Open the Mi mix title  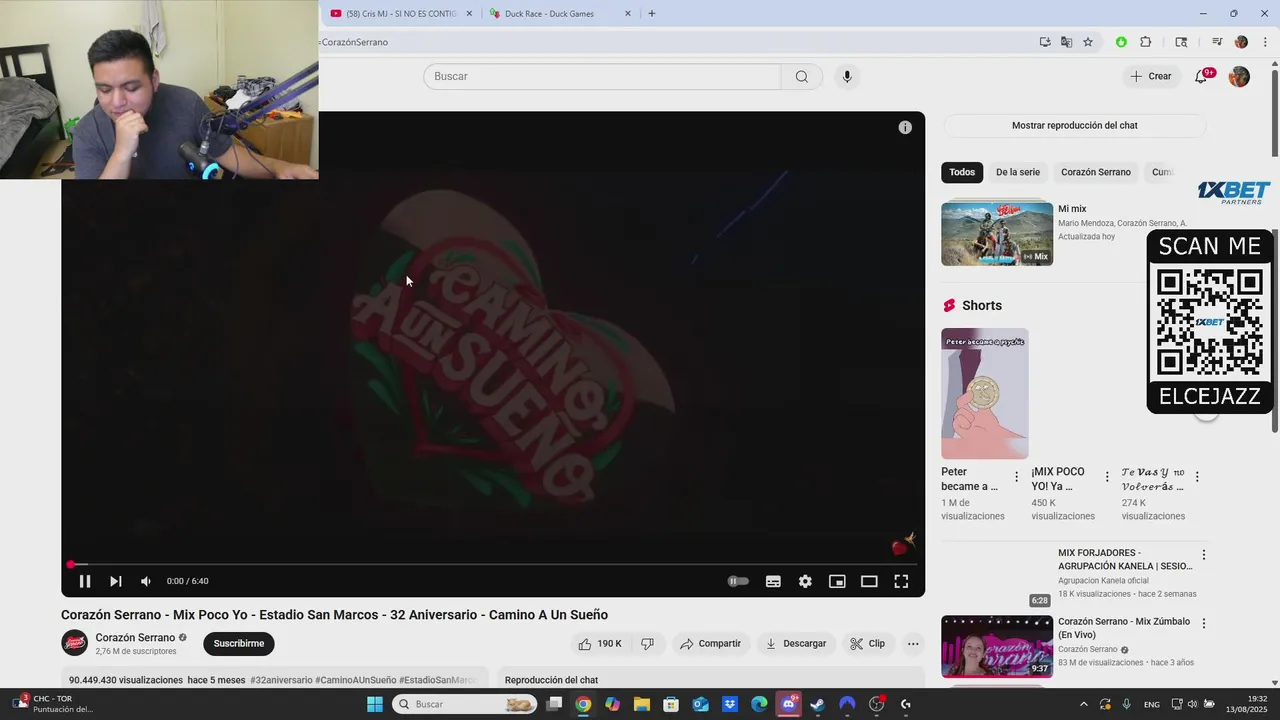click(1072, 209)
